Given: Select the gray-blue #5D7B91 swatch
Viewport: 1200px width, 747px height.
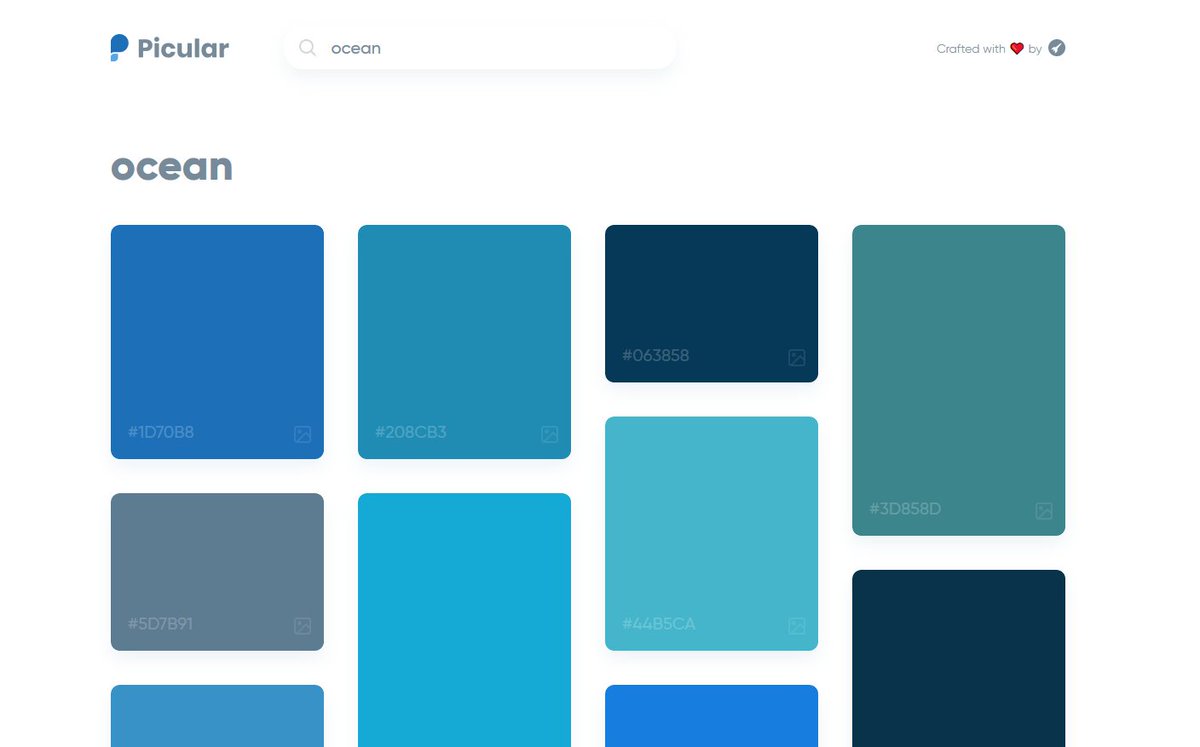Looking at the screenshot, I should click(x=217, y=572).
